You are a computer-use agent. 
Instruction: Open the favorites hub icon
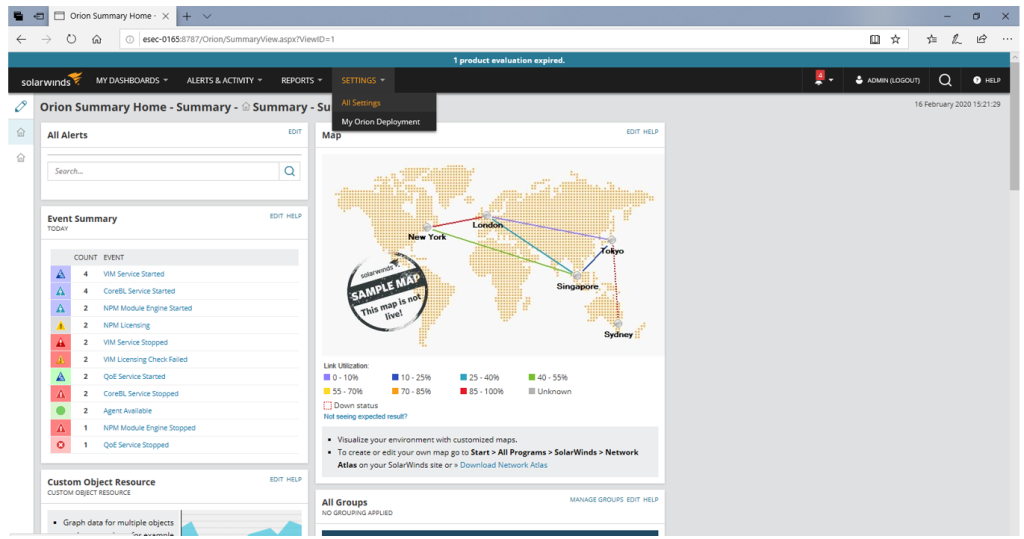[x=932, y=39]
